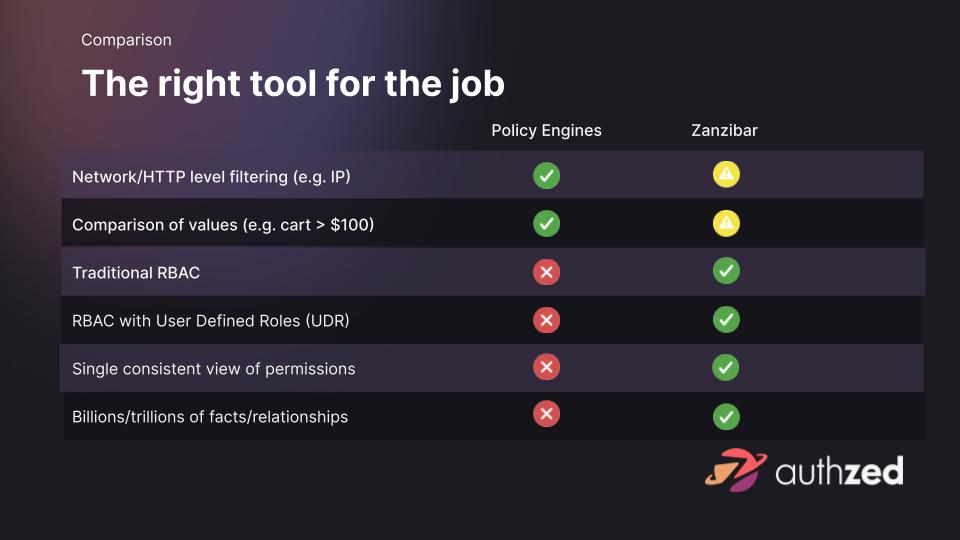The image size is (960, 540).
Task: Select Zanzibar's check for single consistent view of permissions
Action: tap(726, 368)
